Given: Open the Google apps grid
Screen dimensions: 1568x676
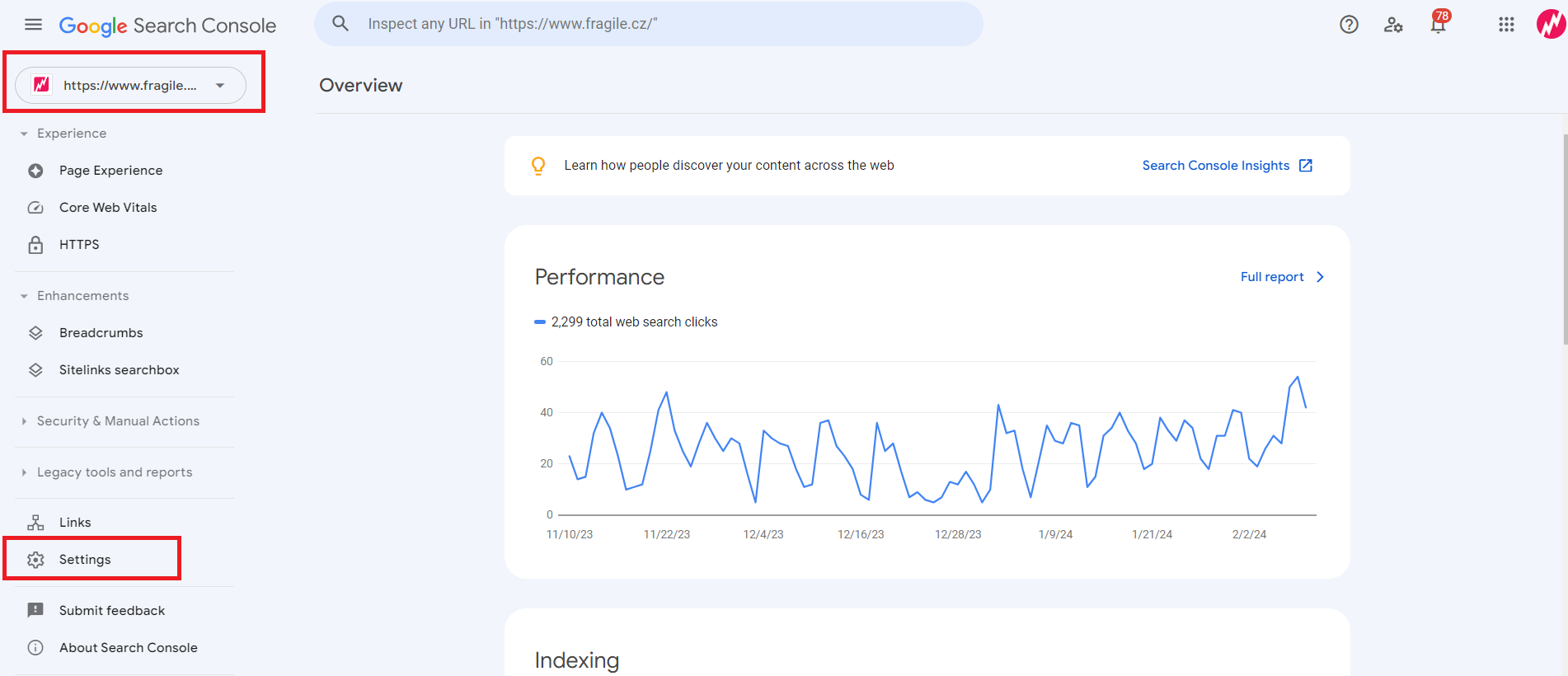Looking at the screenshot, I should (x=1506, y=25).
